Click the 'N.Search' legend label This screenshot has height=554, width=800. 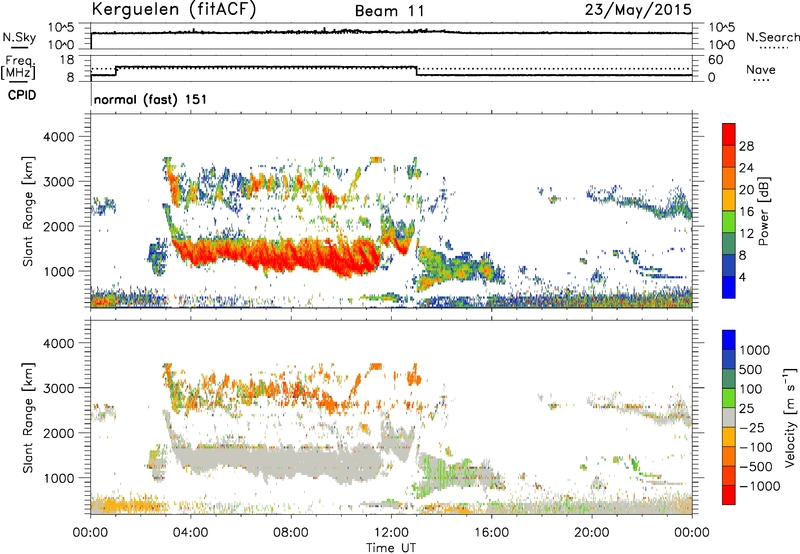[x=772, y=37]
